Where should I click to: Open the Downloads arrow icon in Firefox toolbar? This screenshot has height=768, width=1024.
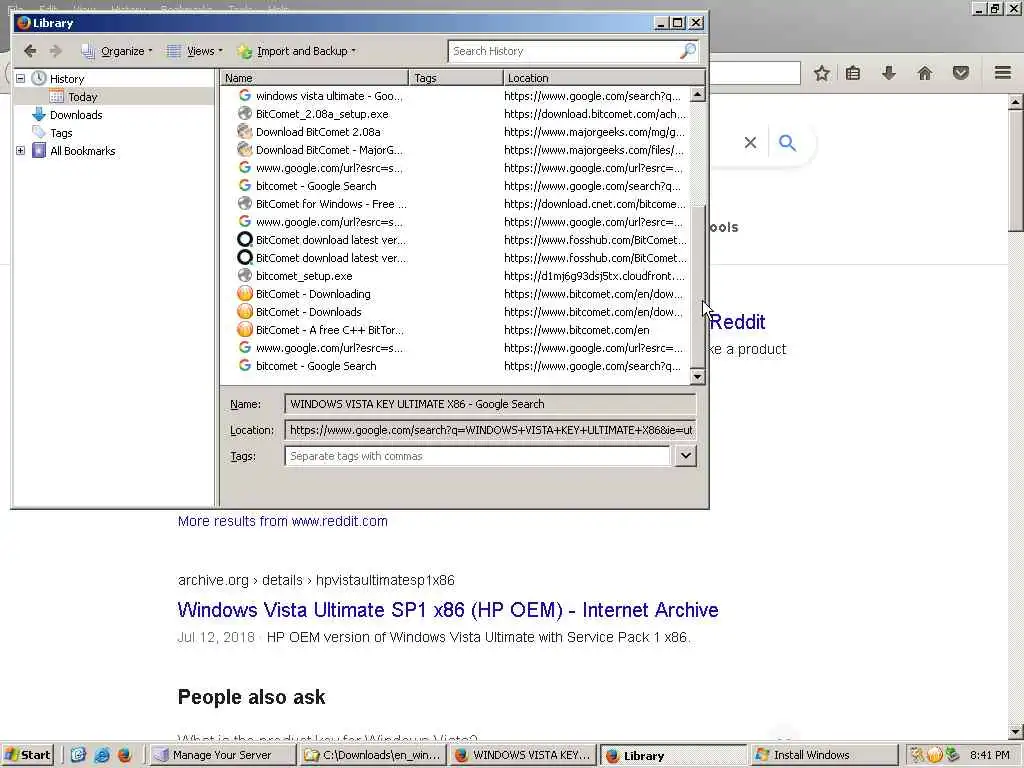click(889, 73)
